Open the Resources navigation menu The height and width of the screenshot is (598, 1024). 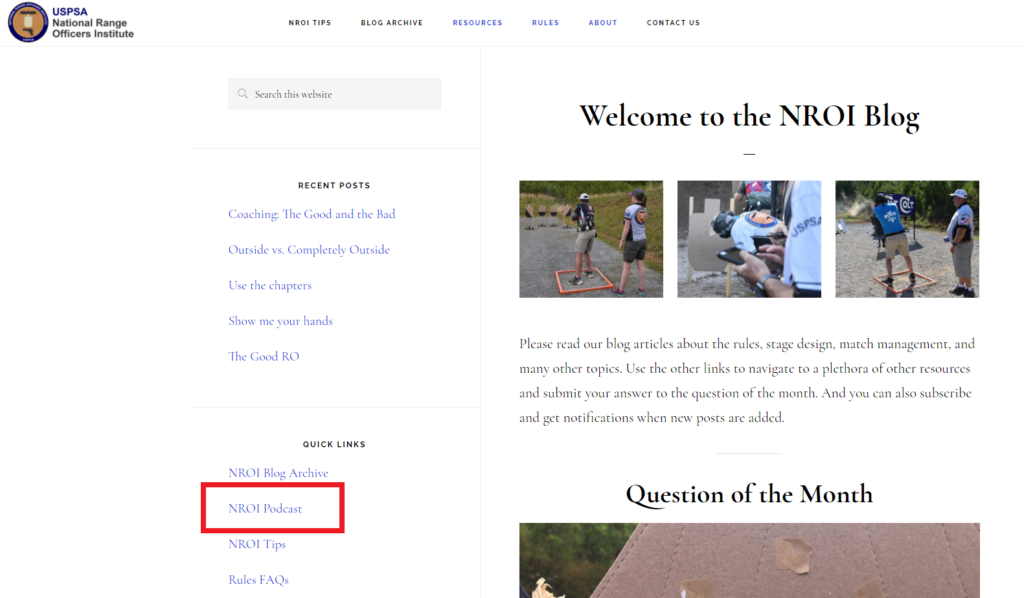click(477, 23)
